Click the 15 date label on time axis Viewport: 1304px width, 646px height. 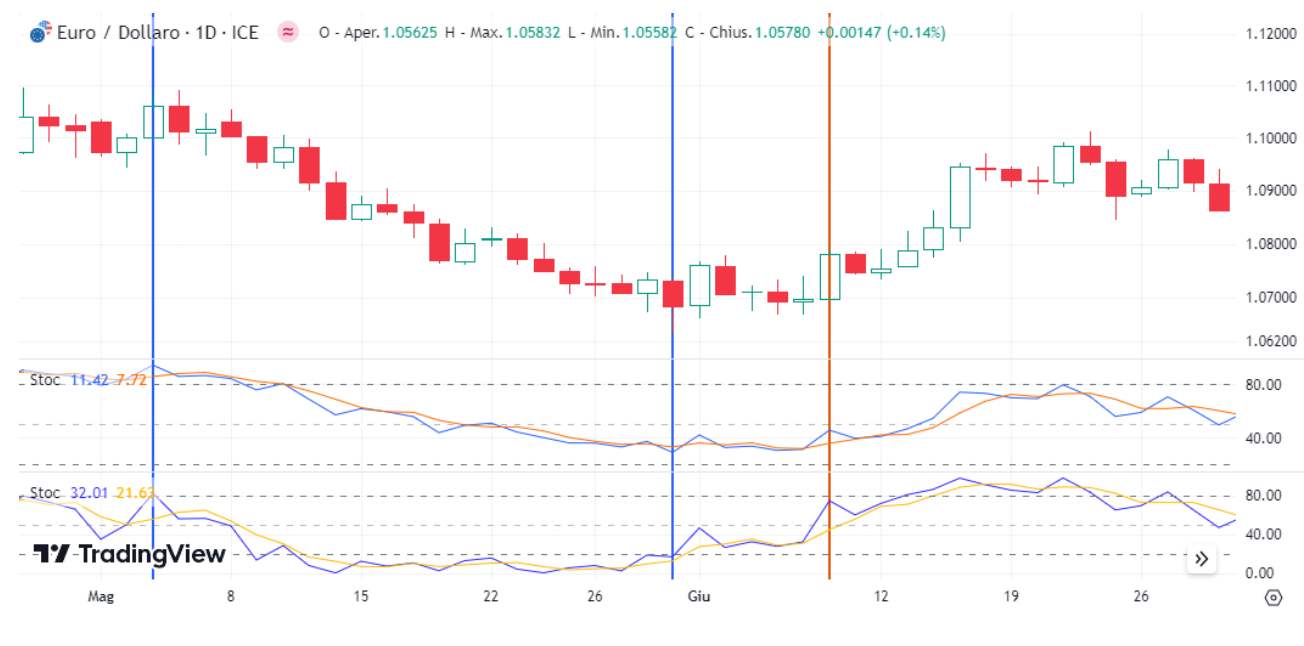361,596
